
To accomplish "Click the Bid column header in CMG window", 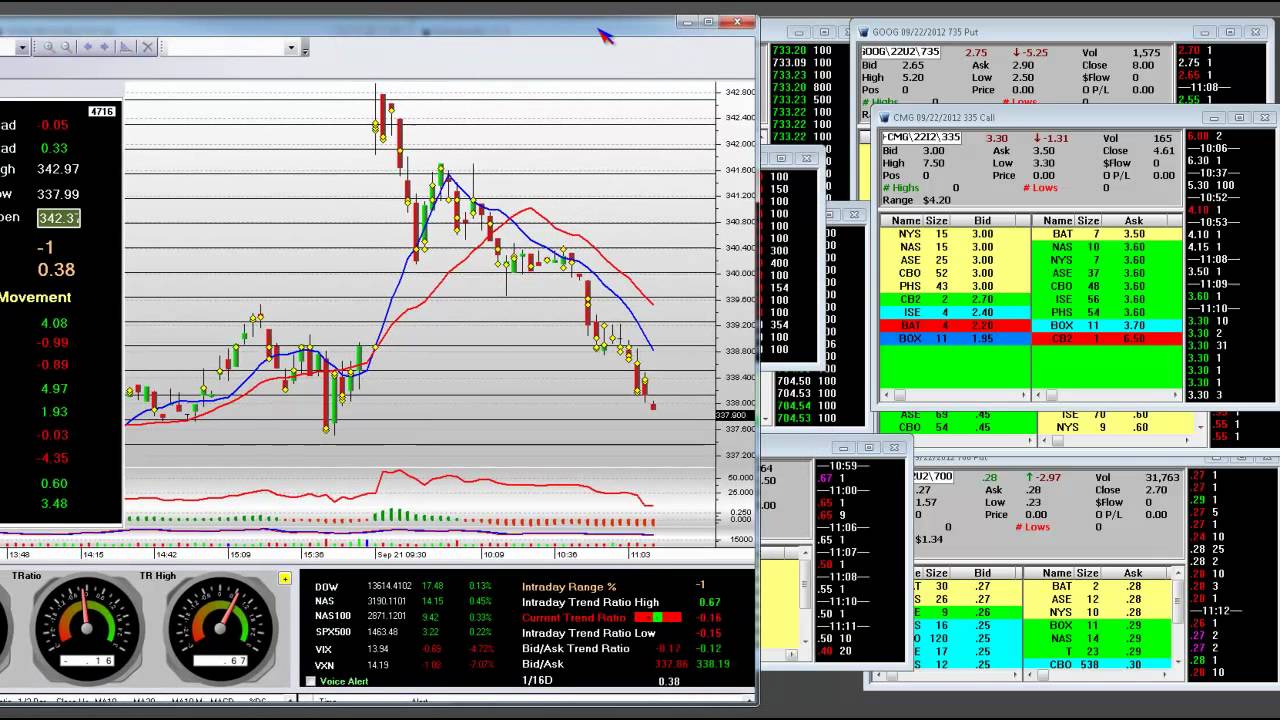I will pos(982,221).
